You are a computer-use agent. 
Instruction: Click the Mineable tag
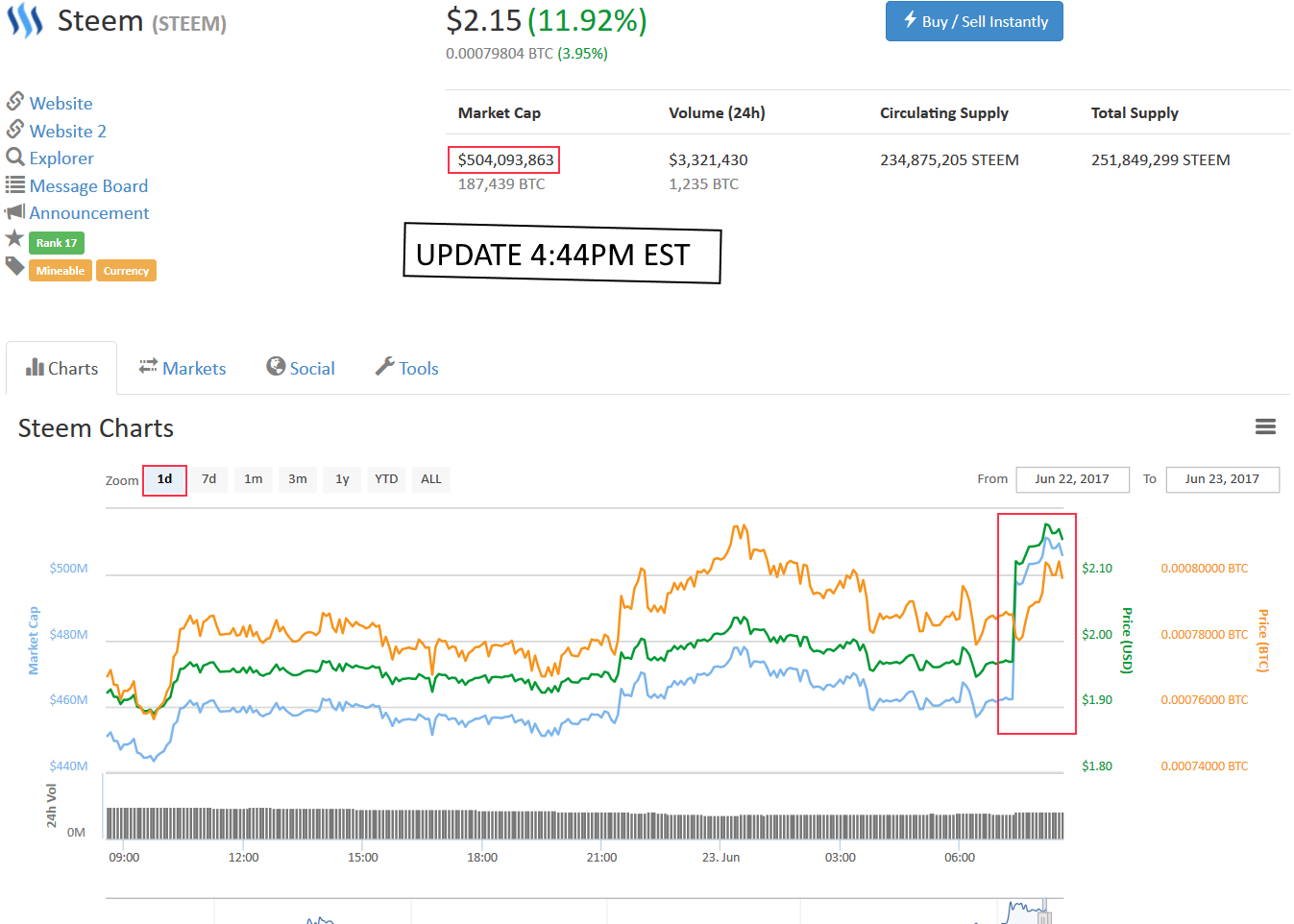[x=61, y=271]
